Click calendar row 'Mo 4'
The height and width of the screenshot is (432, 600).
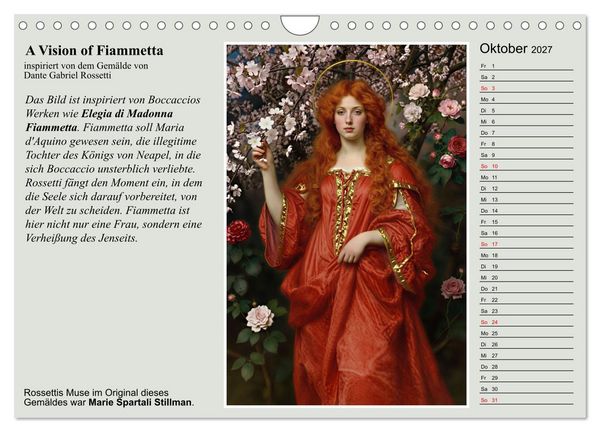click(527, 99)
